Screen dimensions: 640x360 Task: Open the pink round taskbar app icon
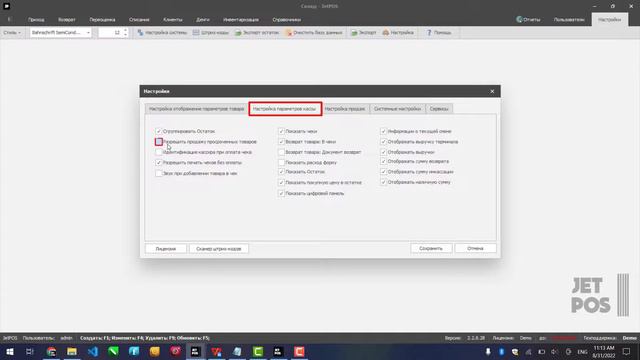coord(175,351)
